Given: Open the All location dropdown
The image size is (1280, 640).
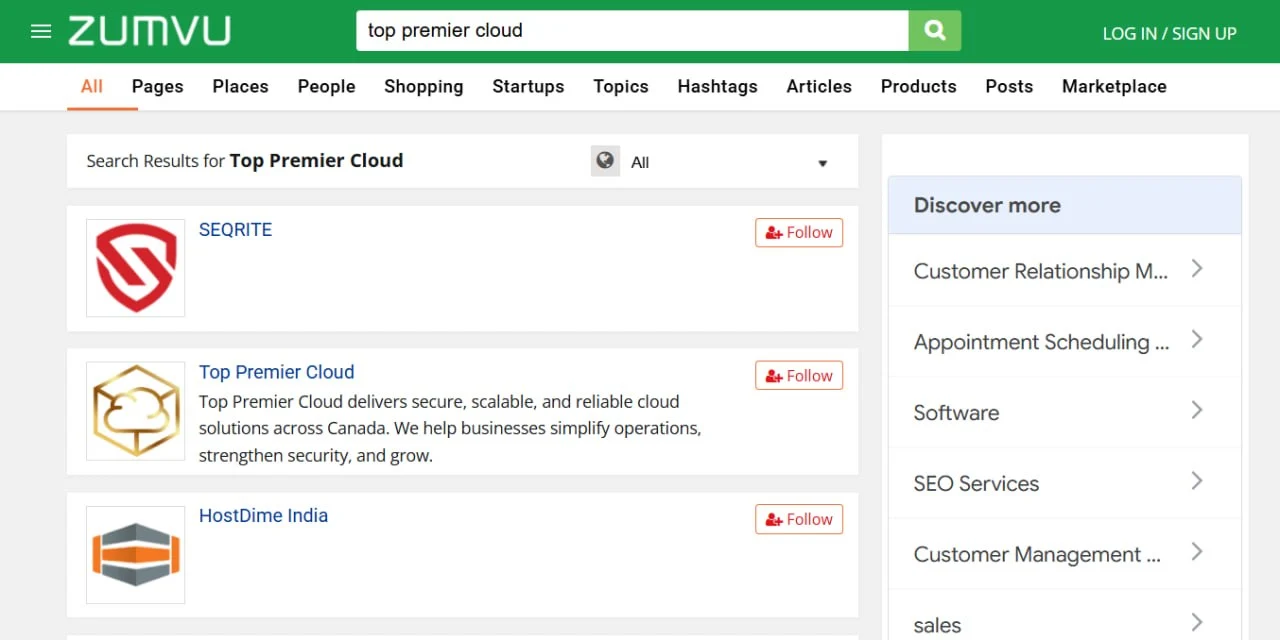Looking at the screenshot, I should coord(730,162).
